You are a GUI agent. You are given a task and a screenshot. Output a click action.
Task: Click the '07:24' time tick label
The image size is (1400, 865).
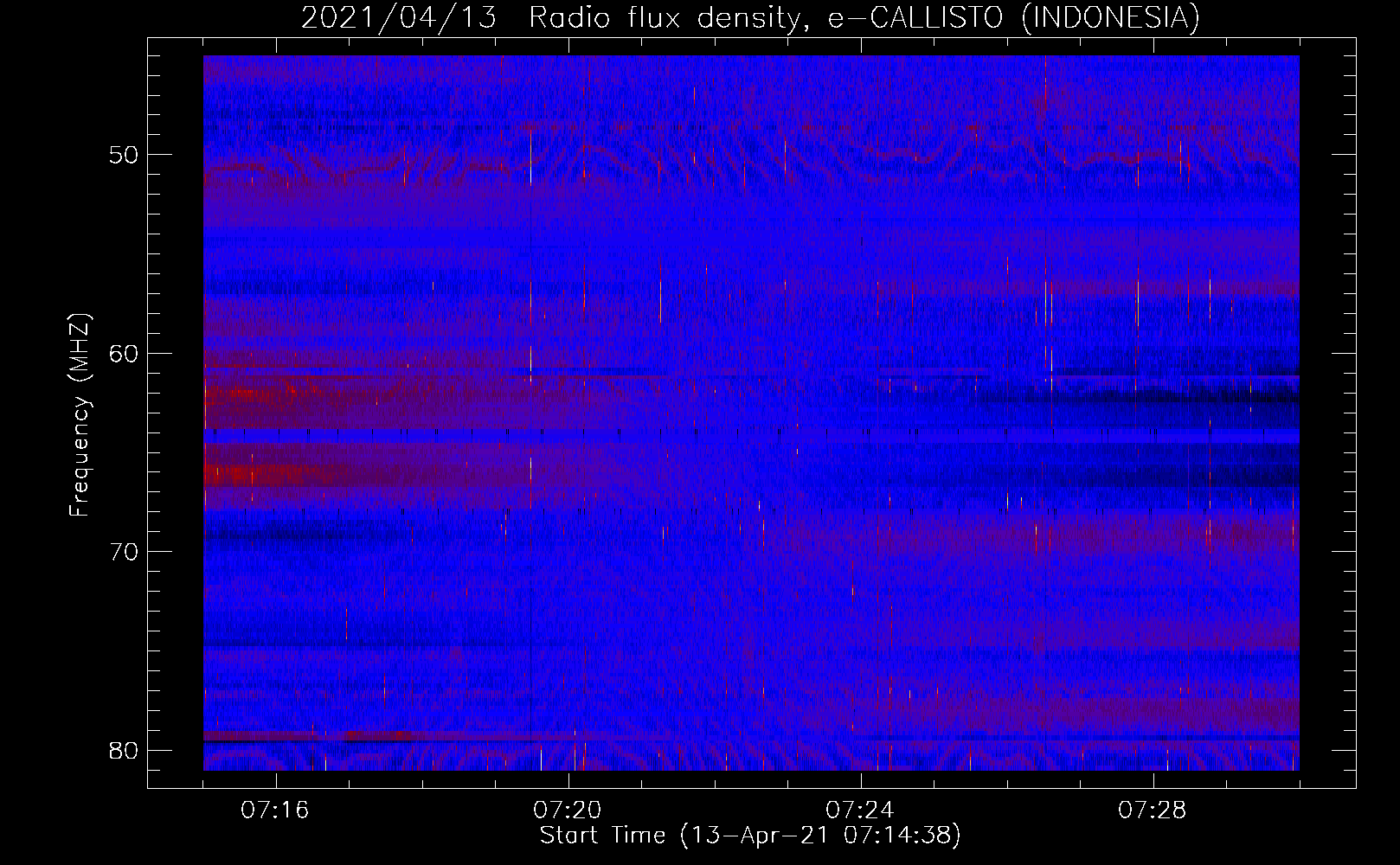(x=860, y=811)
